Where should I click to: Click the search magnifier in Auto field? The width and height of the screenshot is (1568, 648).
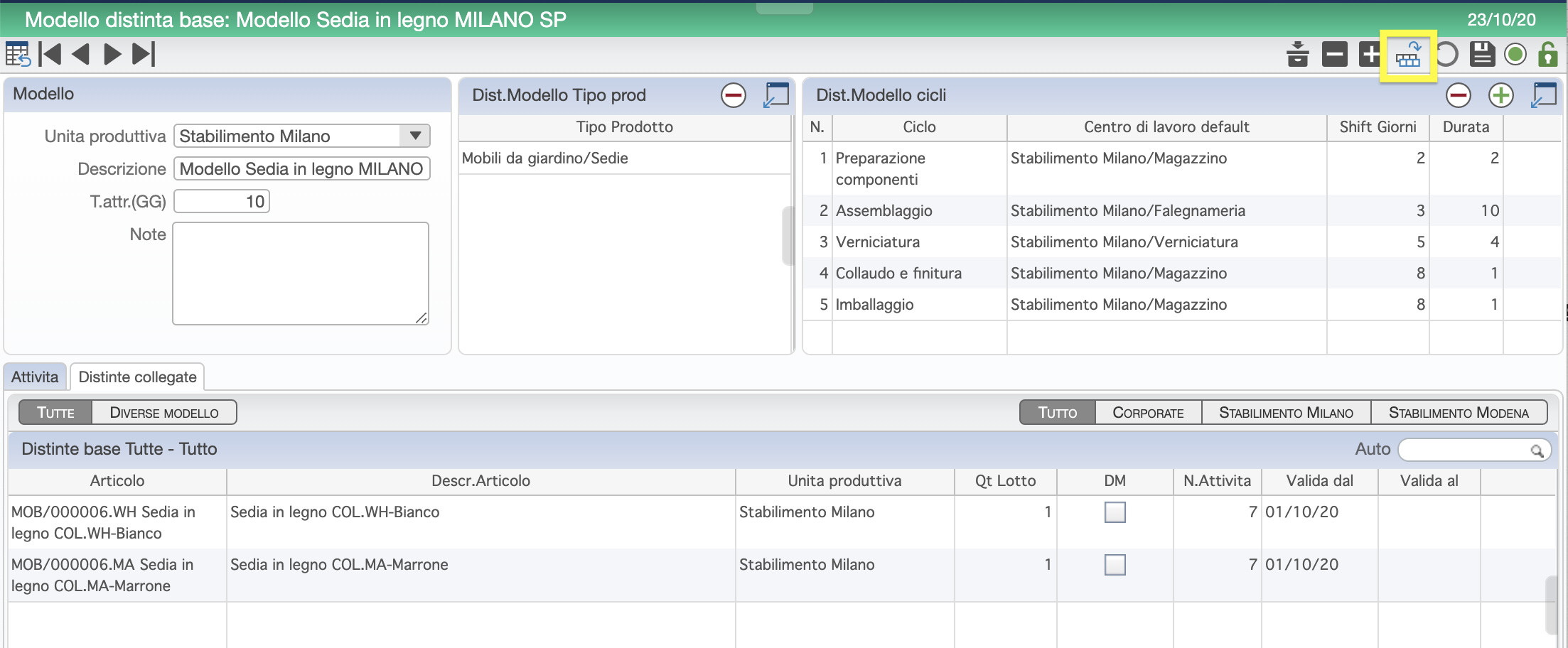click(x=1537, y=450)
